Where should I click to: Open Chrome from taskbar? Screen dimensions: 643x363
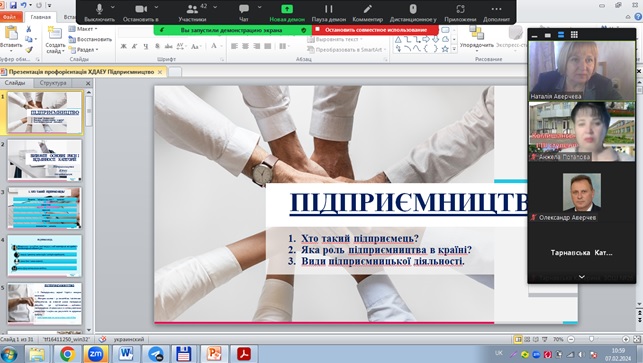(x=68, y=354)
